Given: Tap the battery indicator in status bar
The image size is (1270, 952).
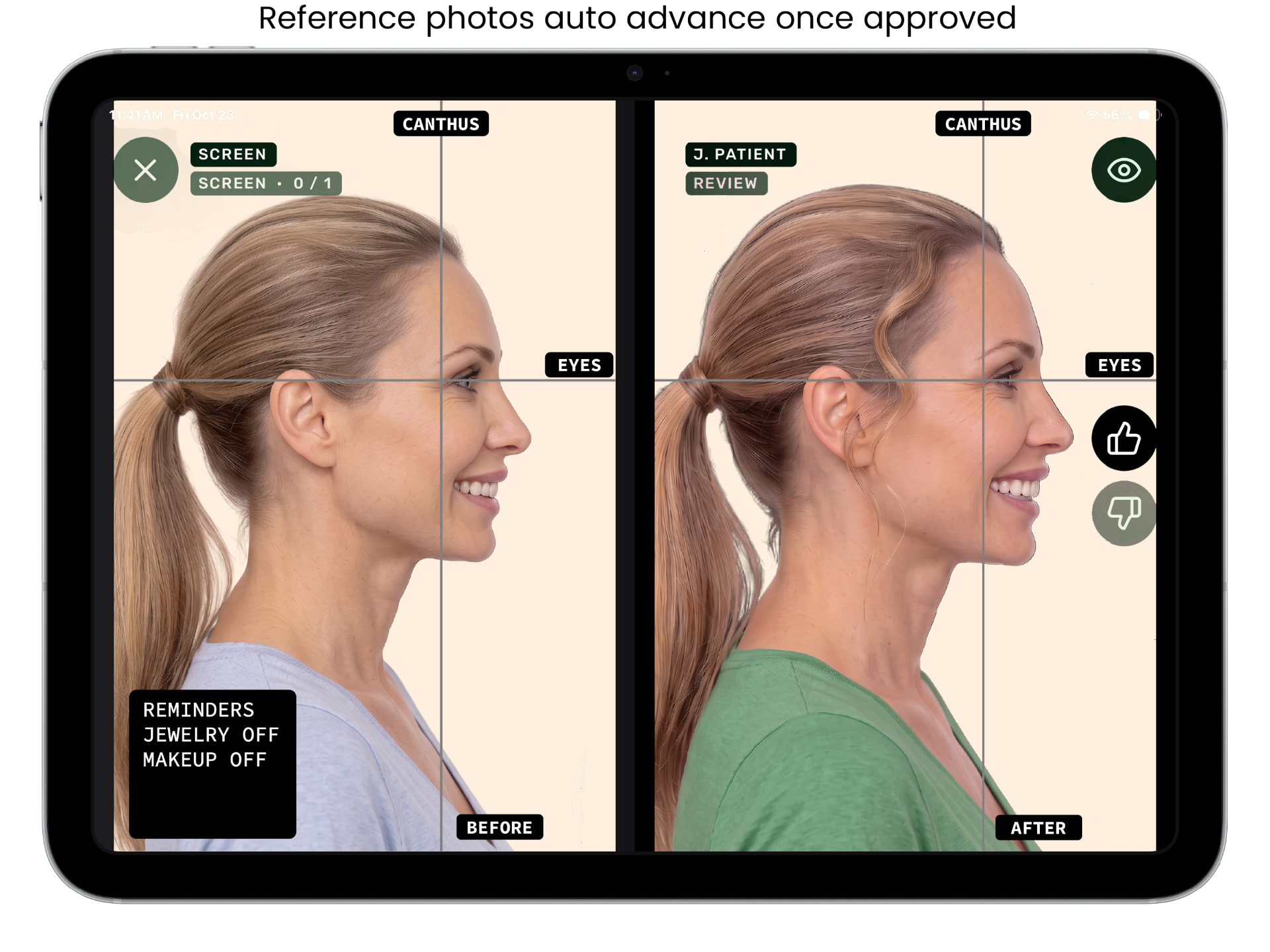Looking at the screenshot, I should click(1150, 115).
